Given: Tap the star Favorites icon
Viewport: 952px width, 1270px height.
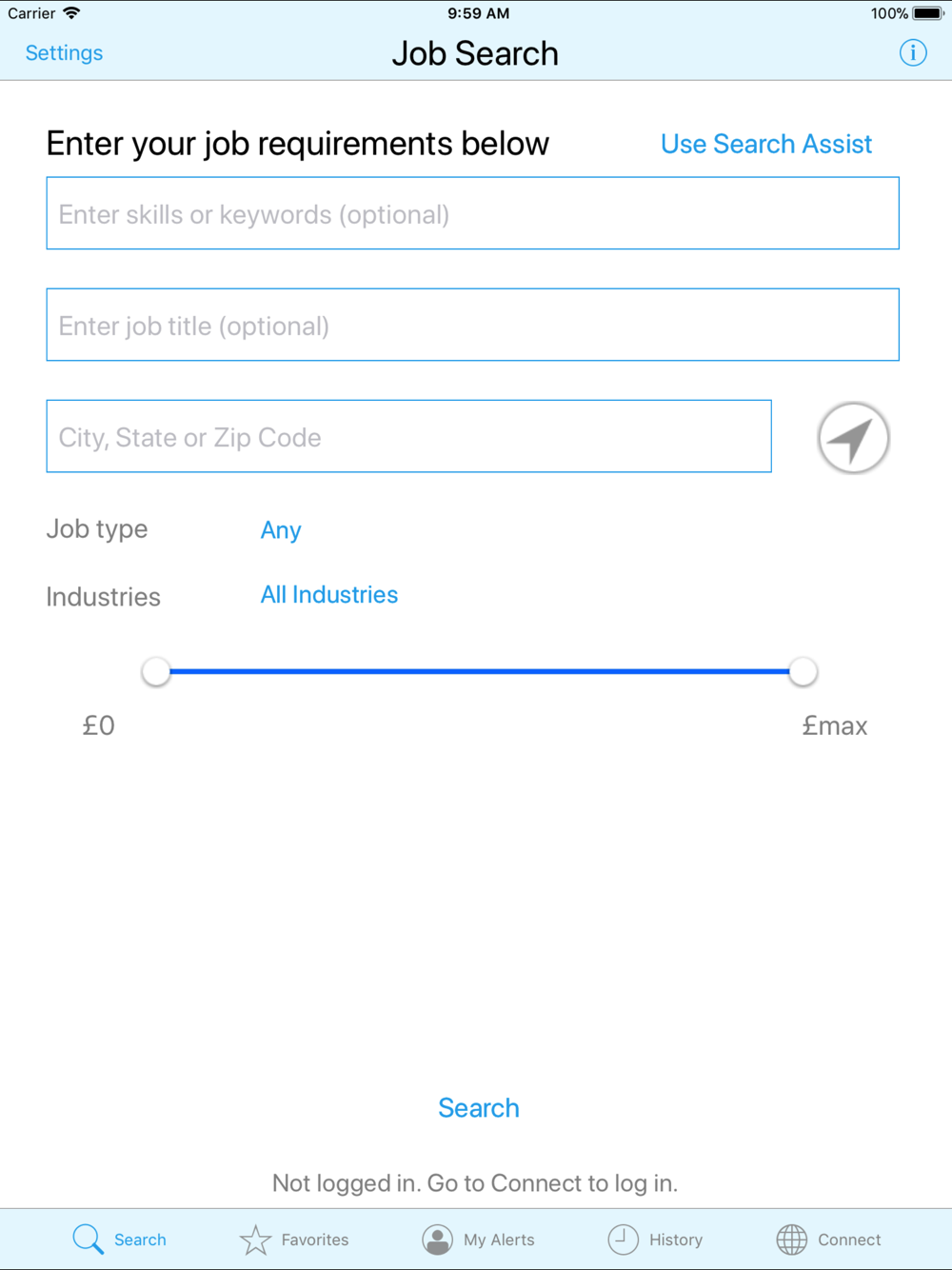Looking at the screenshot, I should coord(255,1240).
